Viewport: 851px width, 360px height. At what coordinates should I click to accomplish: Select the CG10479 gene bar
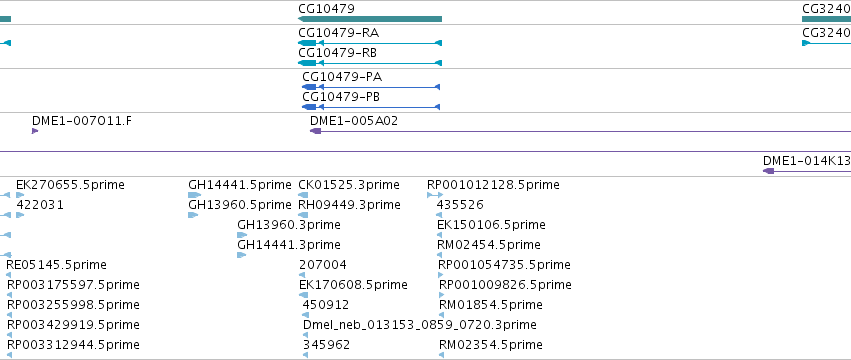pos(370,19)
